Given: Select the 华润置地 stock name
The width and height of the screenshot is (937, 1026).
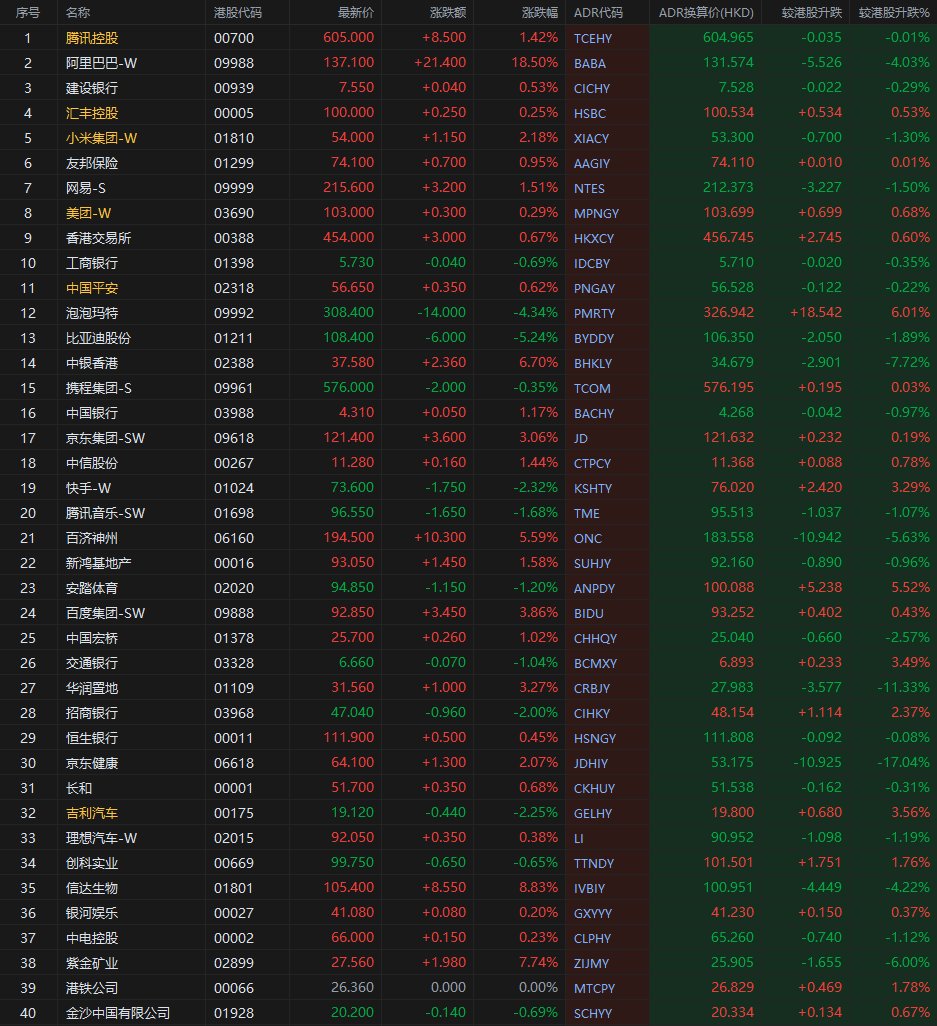Looking at the screenshot, I should 92,688.
